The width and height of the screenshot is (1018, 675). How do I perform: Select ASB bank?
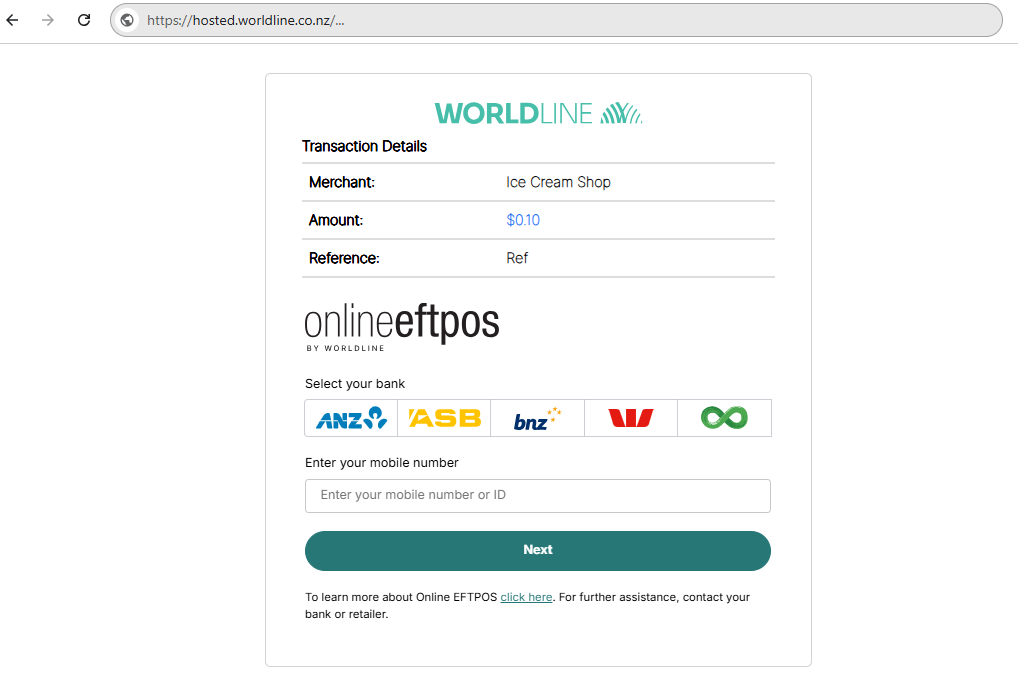click(444, 418)
